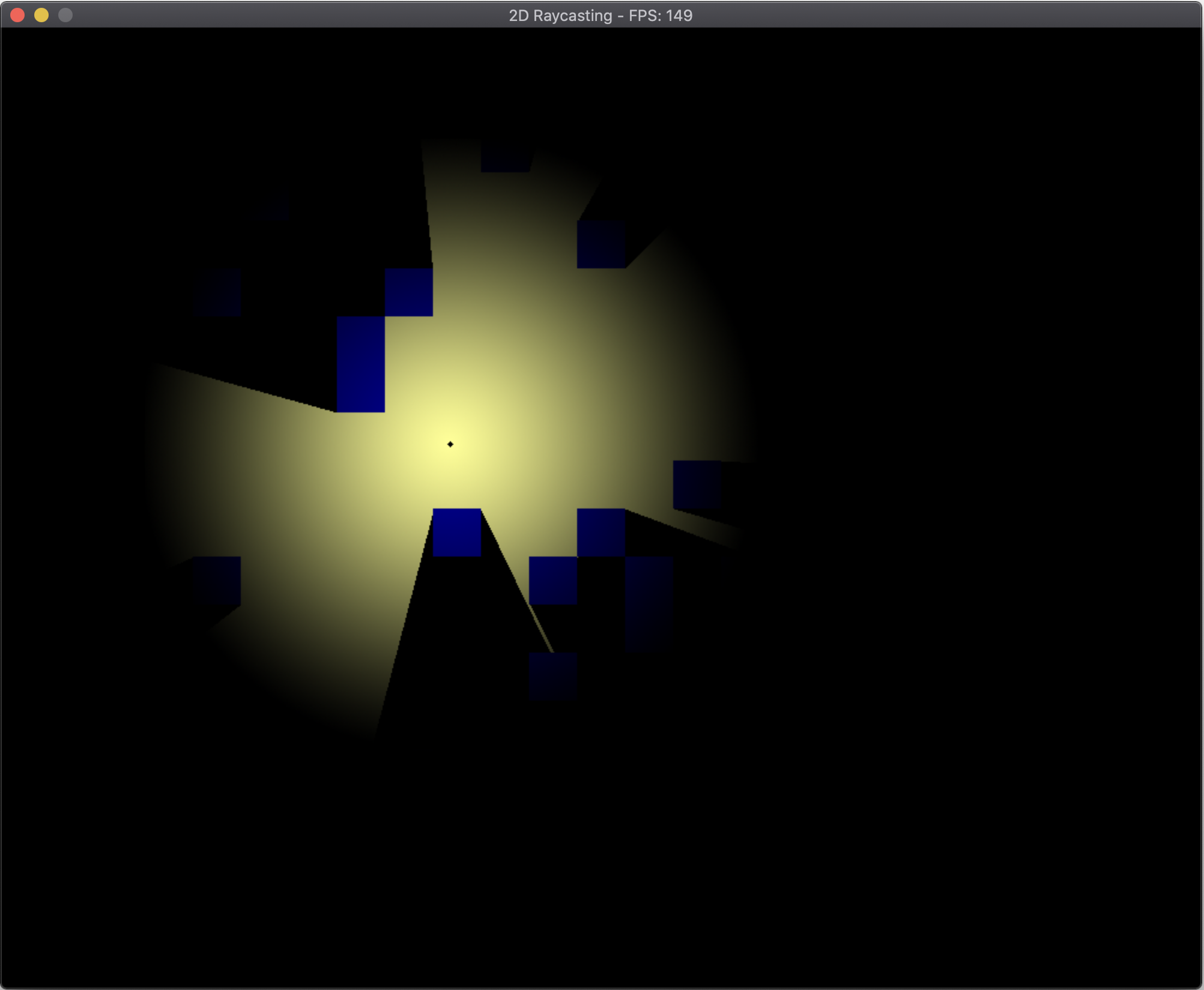Minimize the window with yellow button

tap(41, 15)
